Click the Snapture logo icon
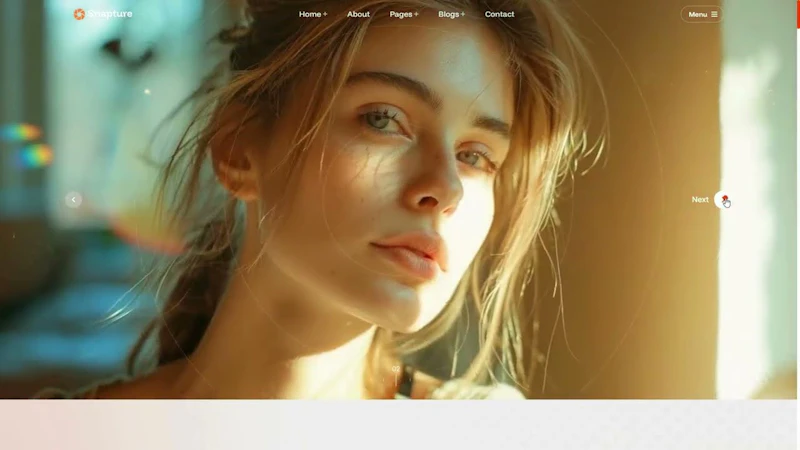This screenshot has height=450, width=800. pos(79,14)
